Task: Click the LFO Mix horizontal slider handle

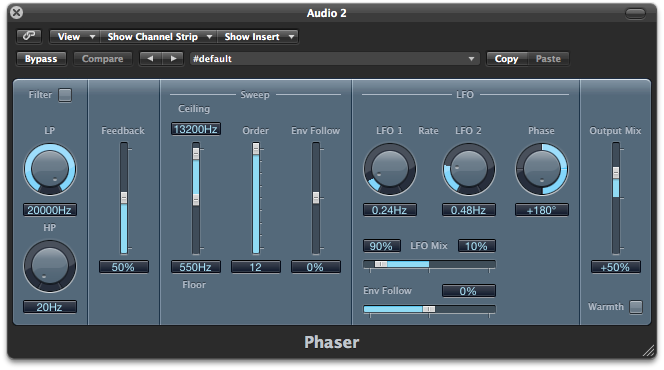Action: pos(381,264)
